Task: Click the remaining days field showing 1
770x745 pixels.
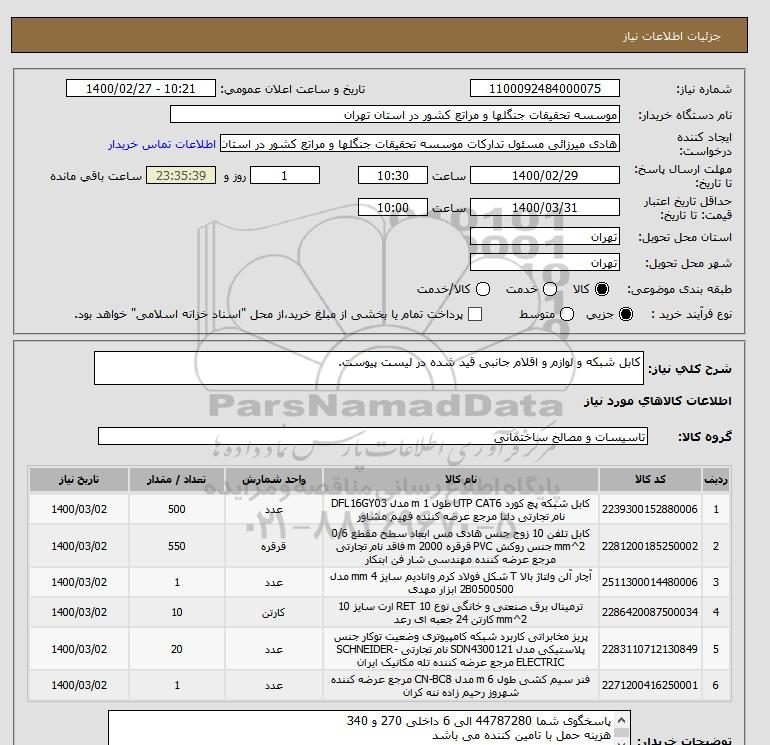Action: [x=285, y=175]
